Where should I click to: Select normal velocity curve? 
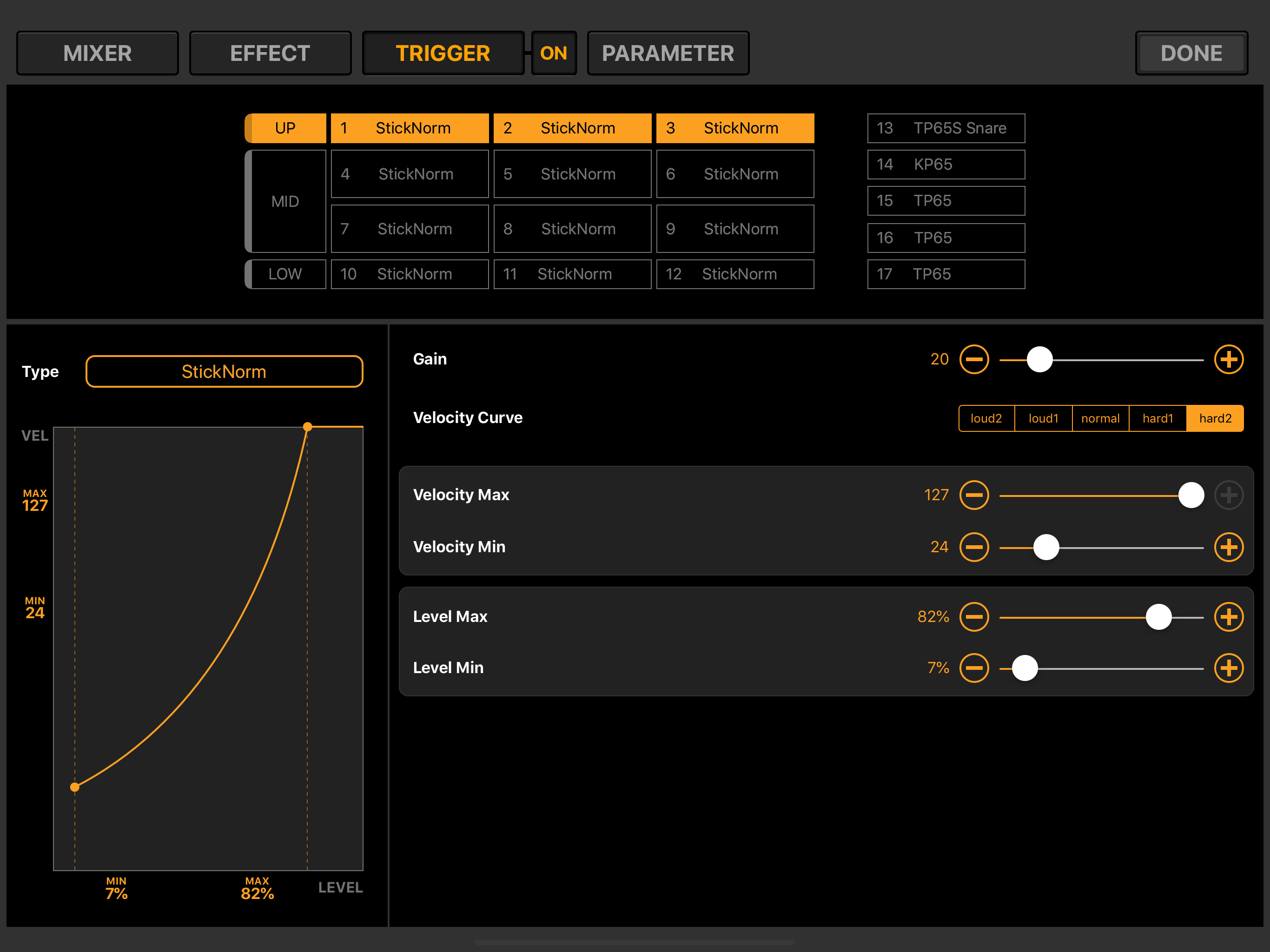click(x=1100, y=418)
